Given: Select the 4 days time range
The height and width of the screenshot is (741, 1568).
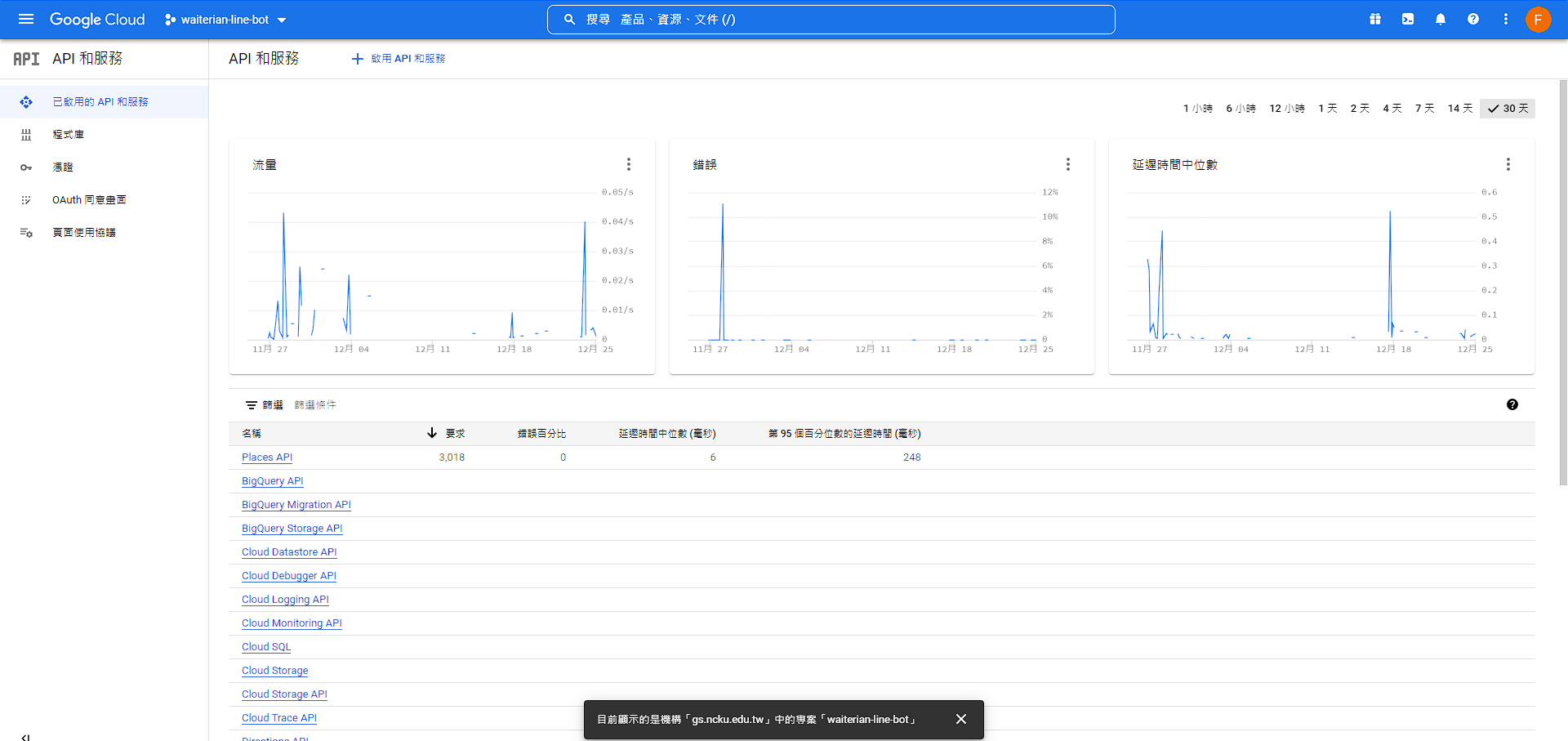Looking at the screenshot, I should 1392,109.
